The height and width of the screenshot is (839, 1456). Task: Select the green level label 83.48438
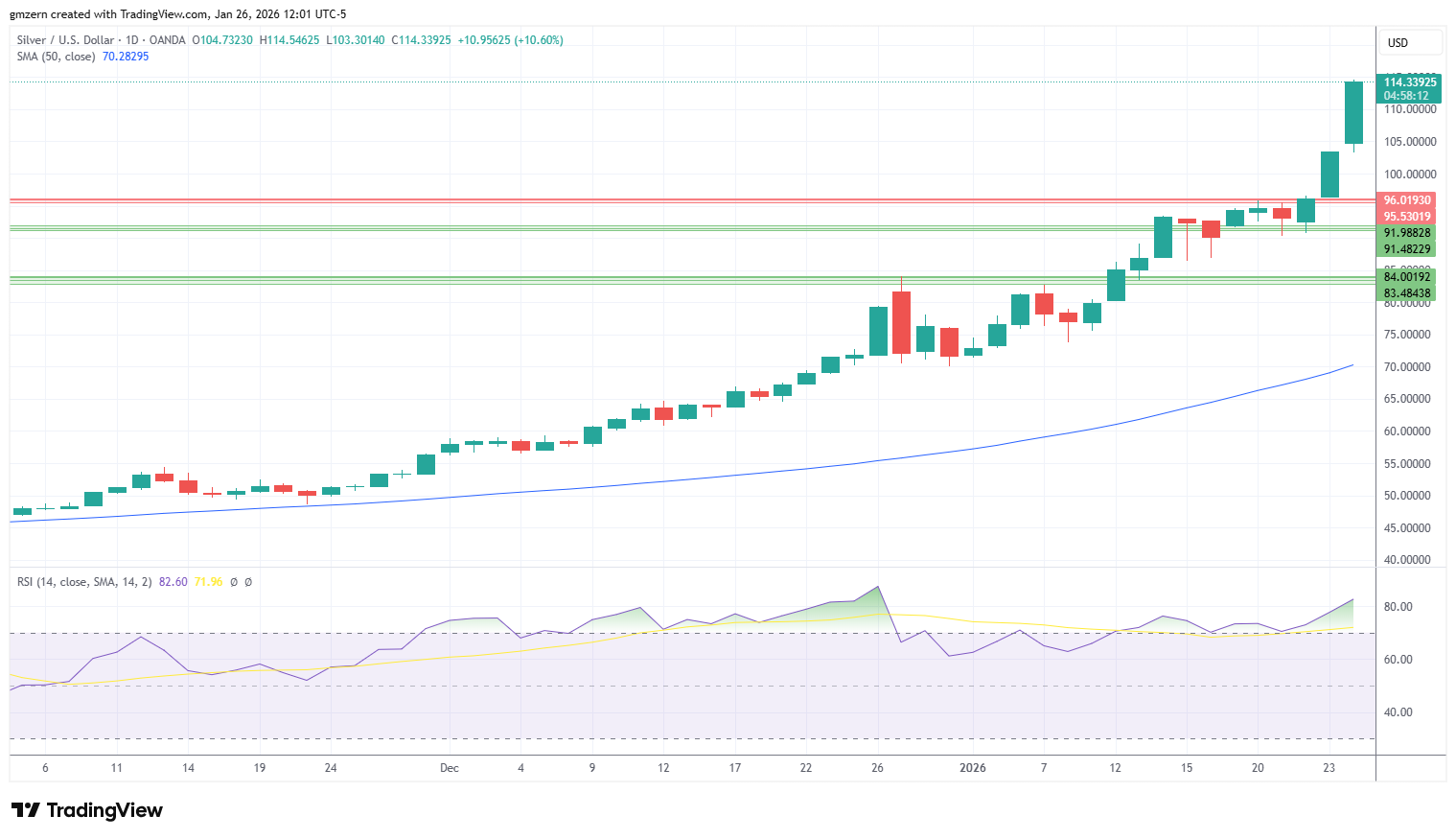1407,293
